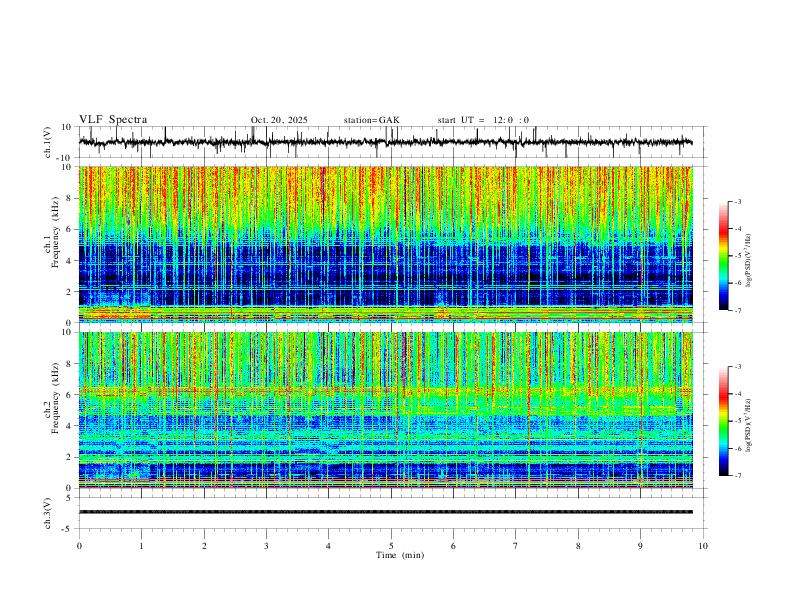This screenshot has height=612, width=792.
Task: Click time axis tick label '0'
Action: (79, 546)
